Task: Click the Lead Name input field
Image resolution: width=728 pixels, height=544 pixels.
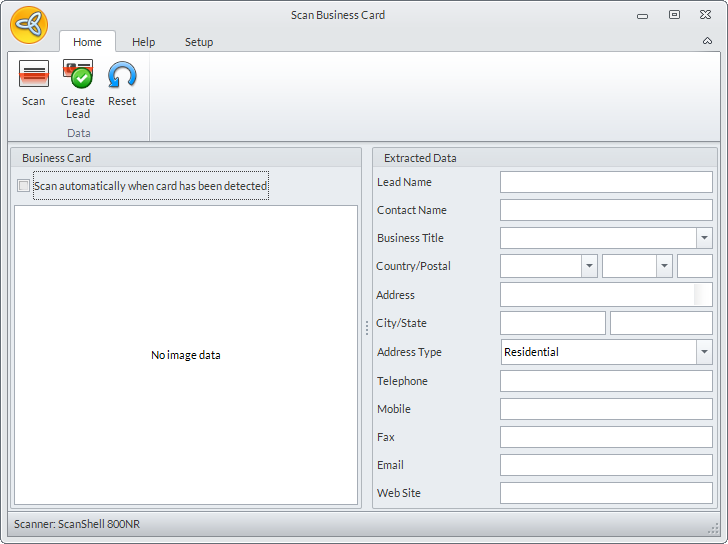Action: coord(606,182)
